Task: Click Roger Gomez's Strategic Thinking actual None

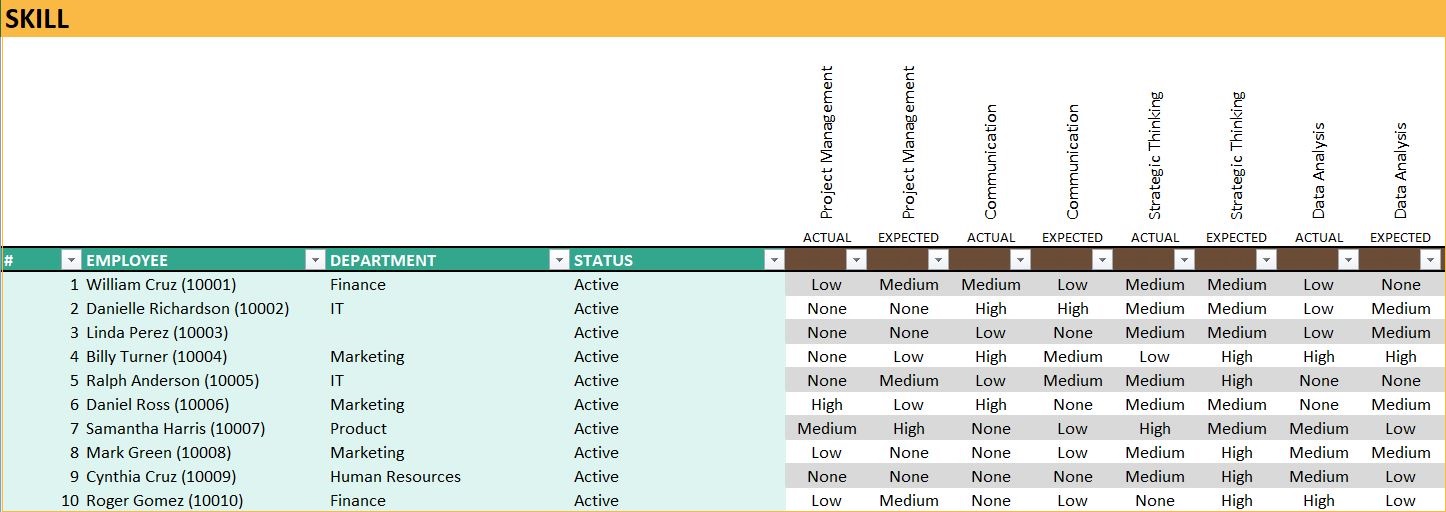Action: pos(1155,500)
